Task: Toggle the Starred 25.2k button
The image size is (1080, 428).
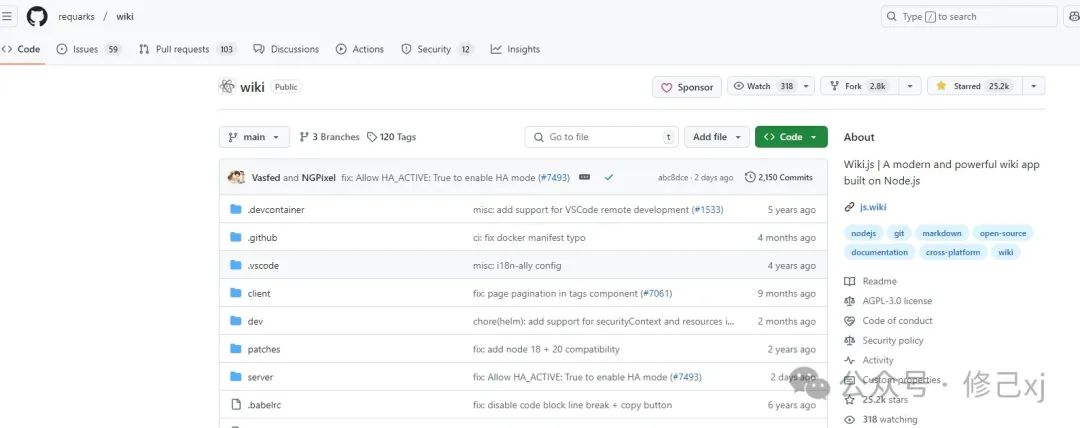Action: (x=973, y=86)
